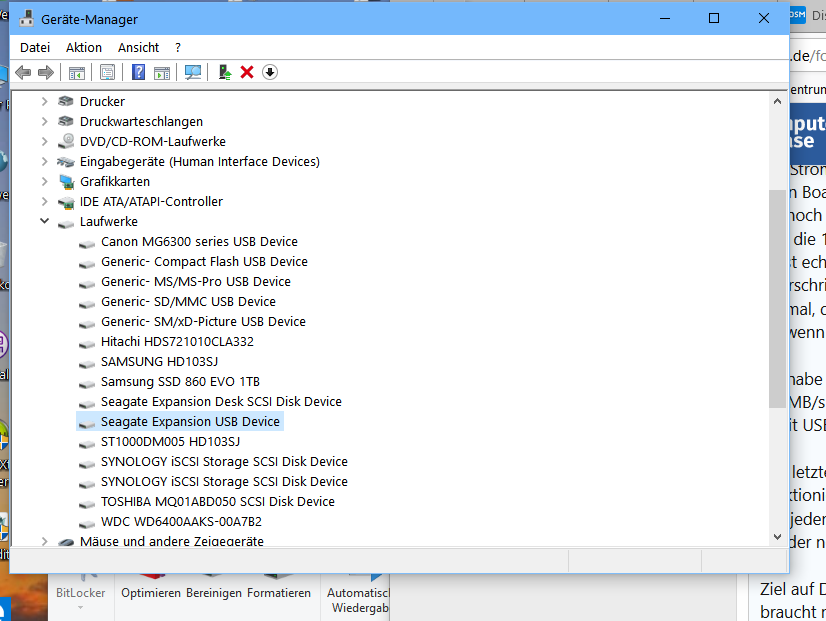Click Formatieren in the background ribbon
Image resolution: width=826 pixels, height=621 pixels.
point(279,593)
